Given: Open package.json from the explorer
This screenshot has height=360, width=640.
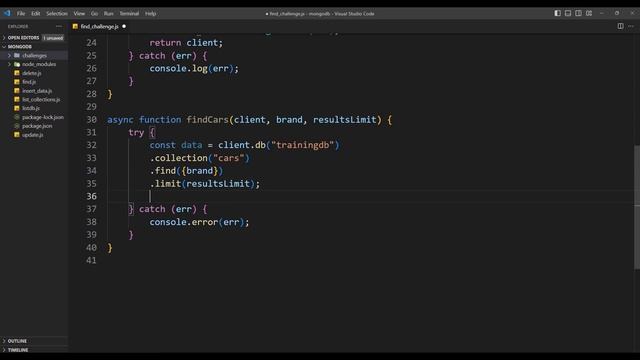Looking at the screenshot, I should [x=37, y=126].
